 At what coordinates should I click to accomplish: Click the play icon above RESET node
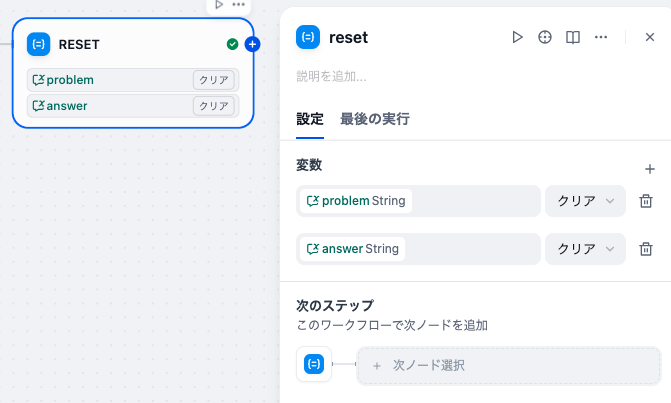point(219,5)
